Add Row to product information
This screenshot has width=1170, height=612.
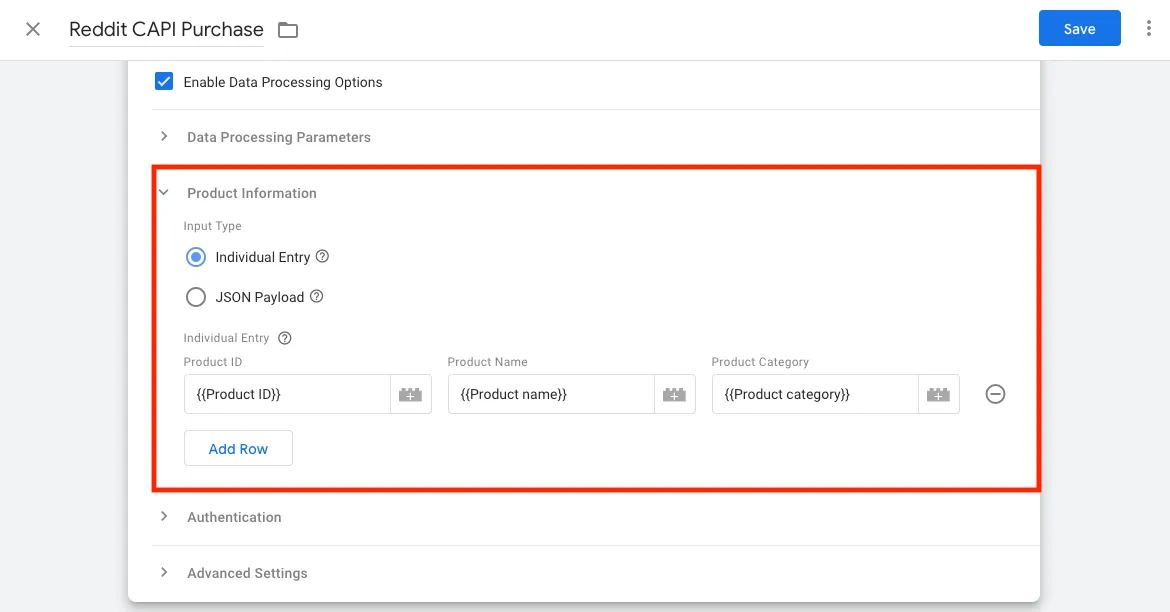(238, 449)
